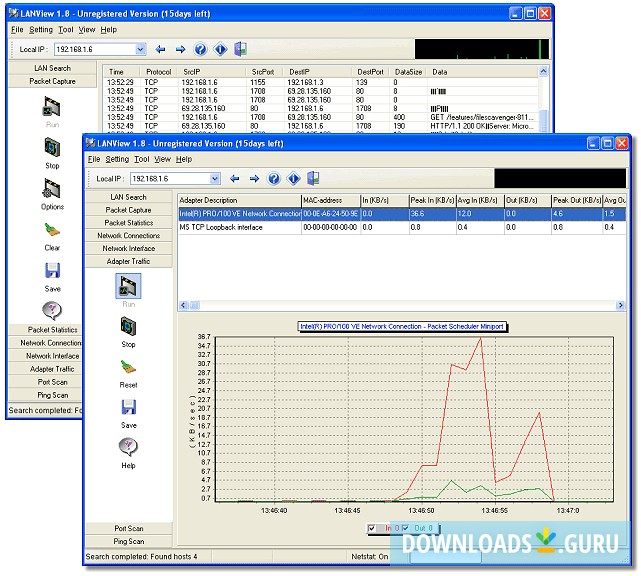Image resolution: width=641 pixels, height=576 pixels.
Task: Select Packet Capture in back window sidebar
Action: click(52, 81)
